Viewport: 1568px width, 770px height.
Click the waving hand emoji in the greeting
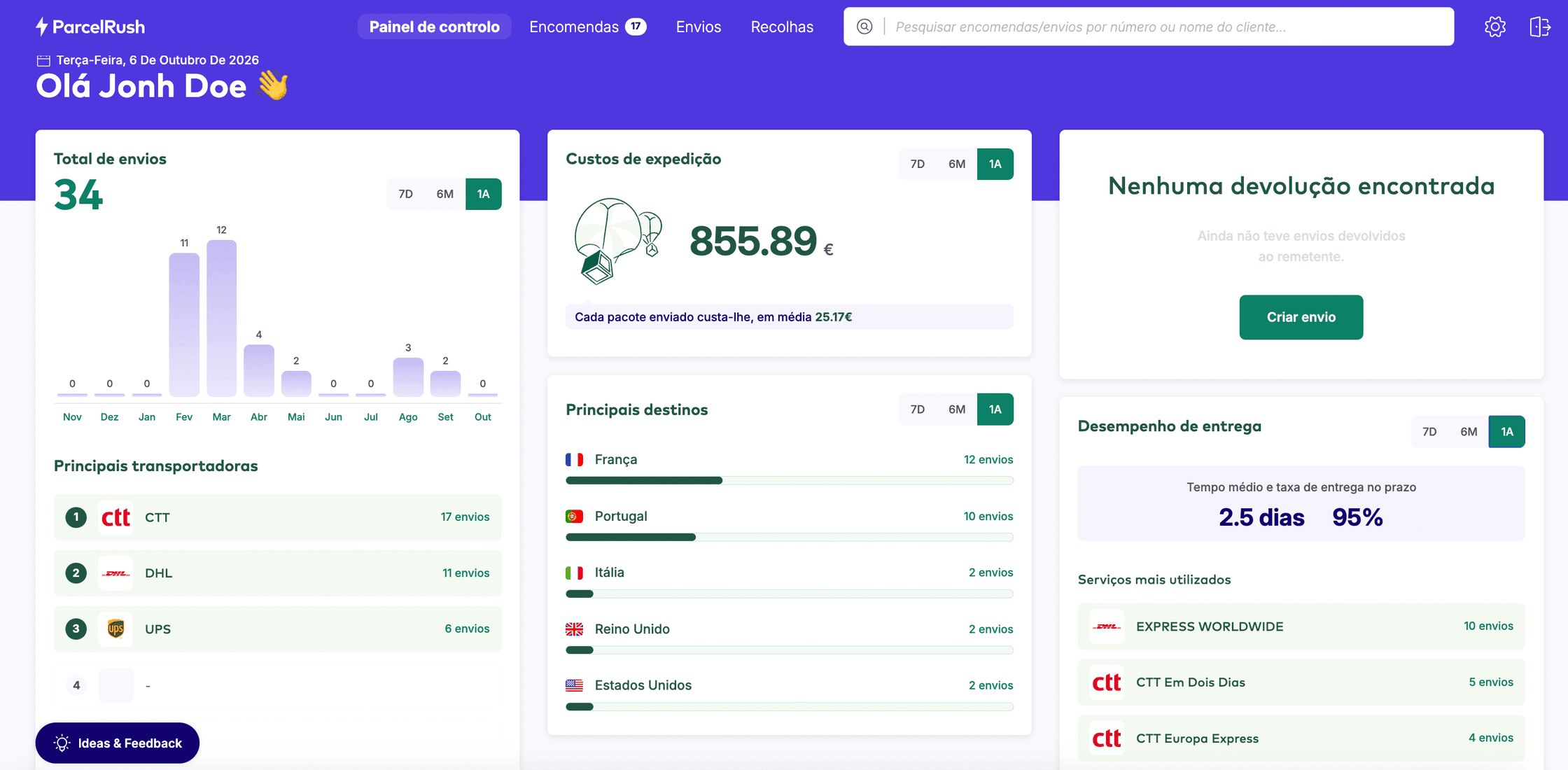pos(273,85)
